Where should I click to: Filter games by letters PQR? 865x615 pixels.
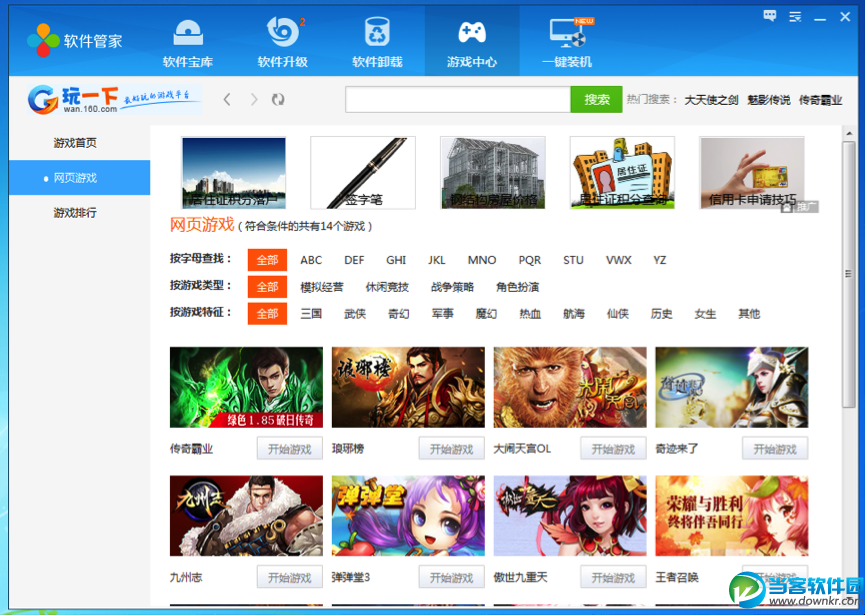(x=530, y=260)
